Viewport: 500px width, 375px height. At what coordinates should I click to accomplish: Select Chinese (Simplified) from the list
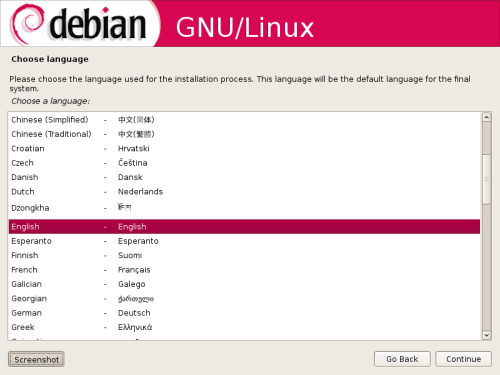pos(244,120)
